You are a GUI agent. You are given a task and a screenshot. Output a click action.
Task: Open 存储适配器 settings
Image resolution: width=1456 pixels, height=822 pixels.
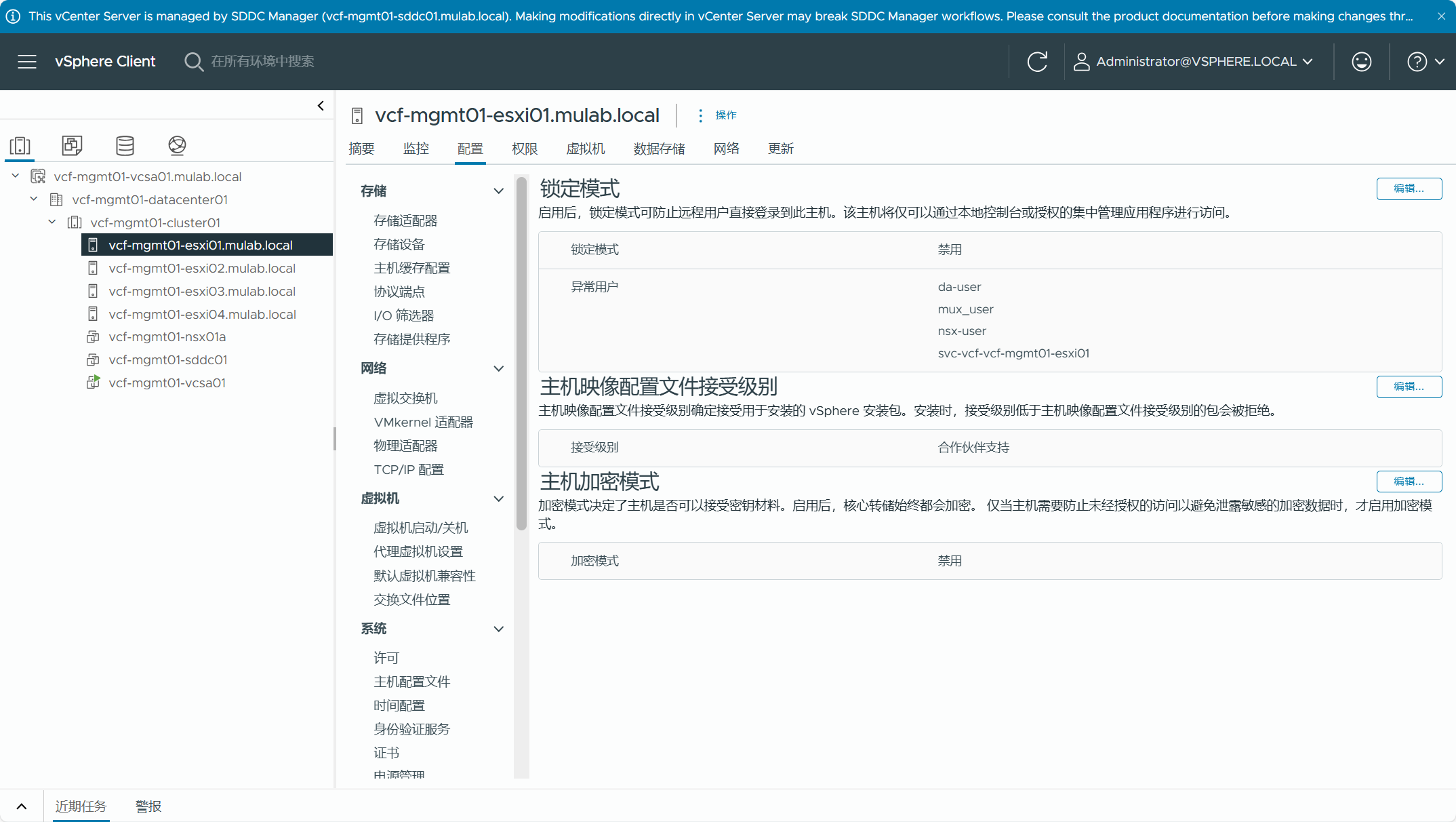coord(405,220)
